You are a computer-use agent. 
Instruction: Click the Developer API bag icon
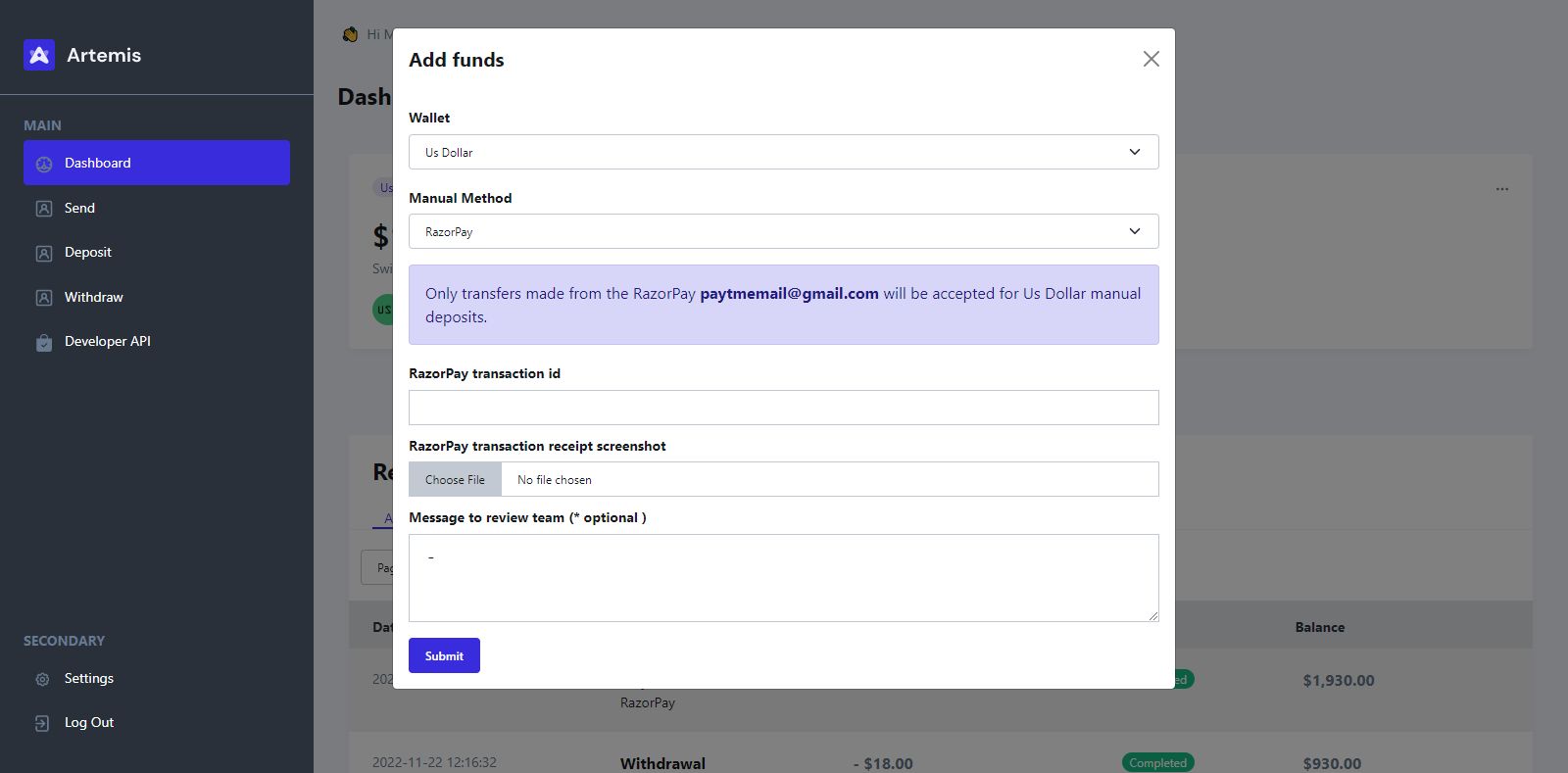(44, 342)
